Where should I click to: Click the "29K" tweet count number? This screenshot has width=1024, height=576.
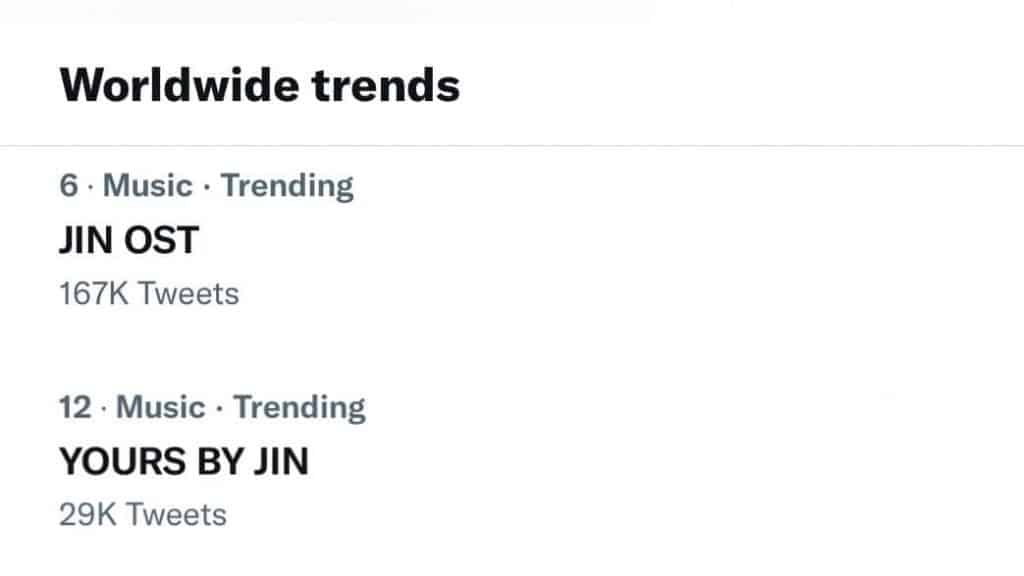pyautogui.click(x=88, y=515)
